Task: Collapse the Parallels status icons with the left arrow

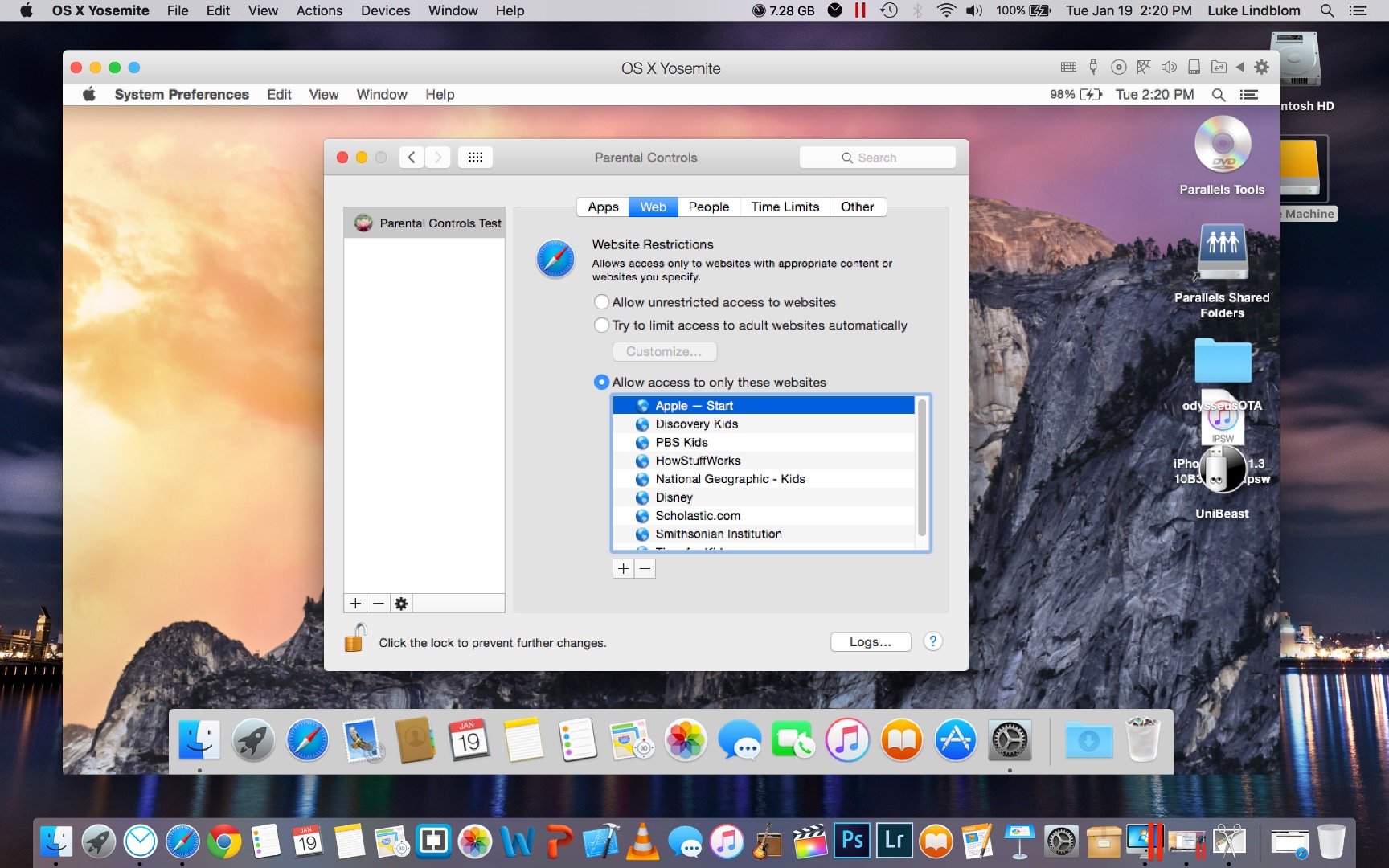Action: point(1239,68)
